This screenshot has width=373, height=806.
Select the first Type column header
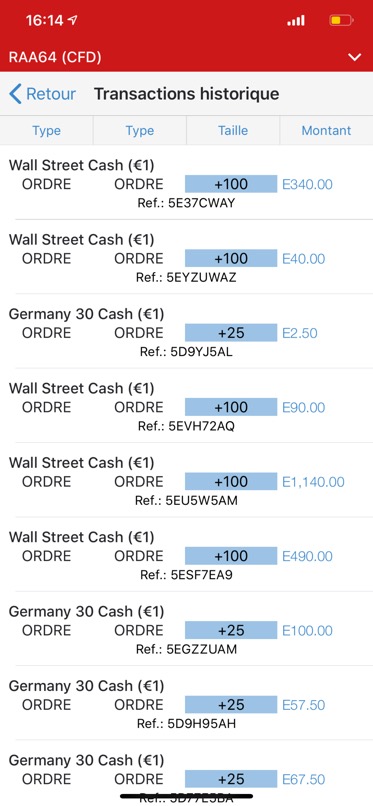pyautogui.click(x=46, y=131)
